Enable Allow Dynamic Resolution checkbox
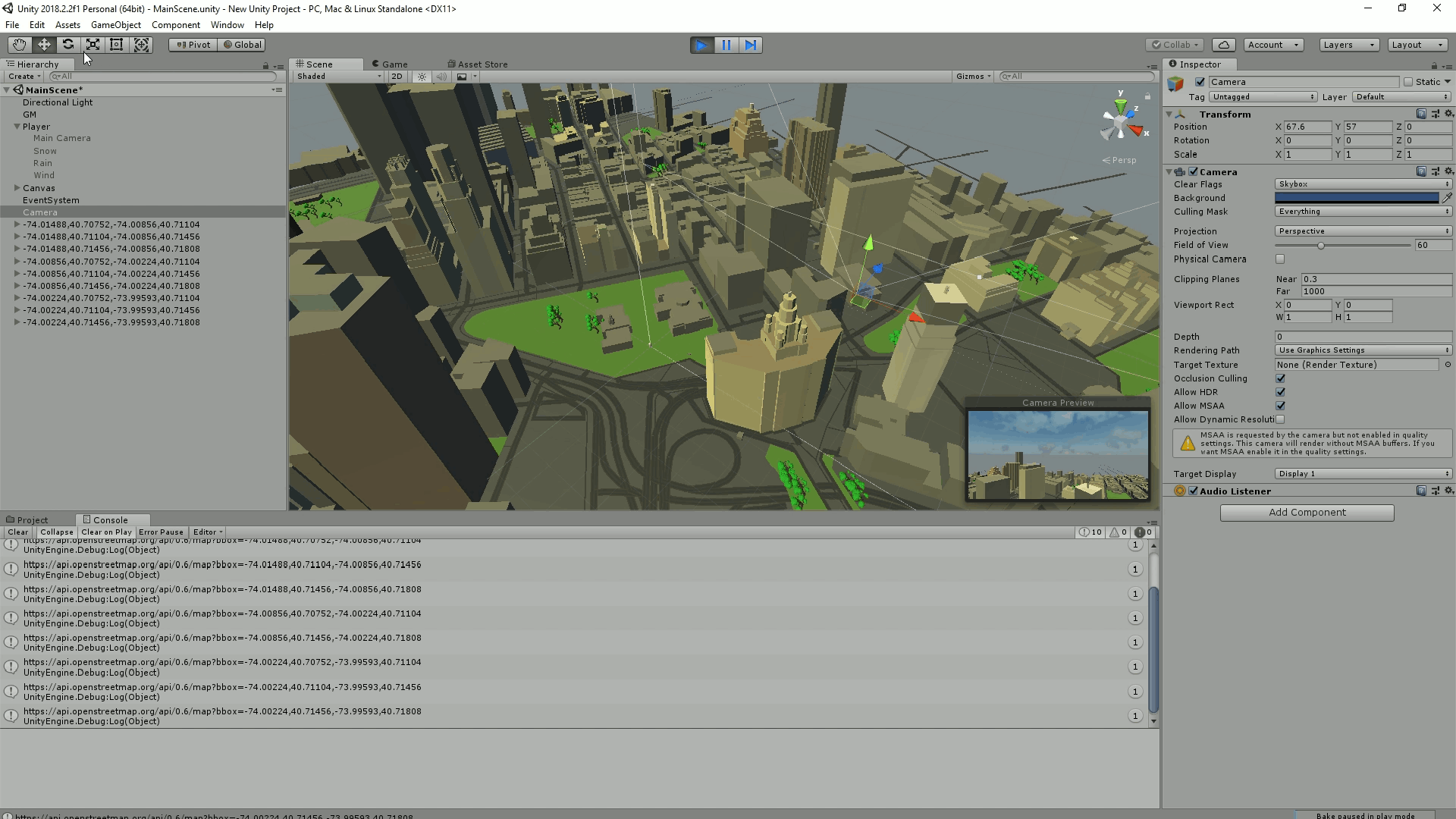1456x819 pixels. point(1280,419)
